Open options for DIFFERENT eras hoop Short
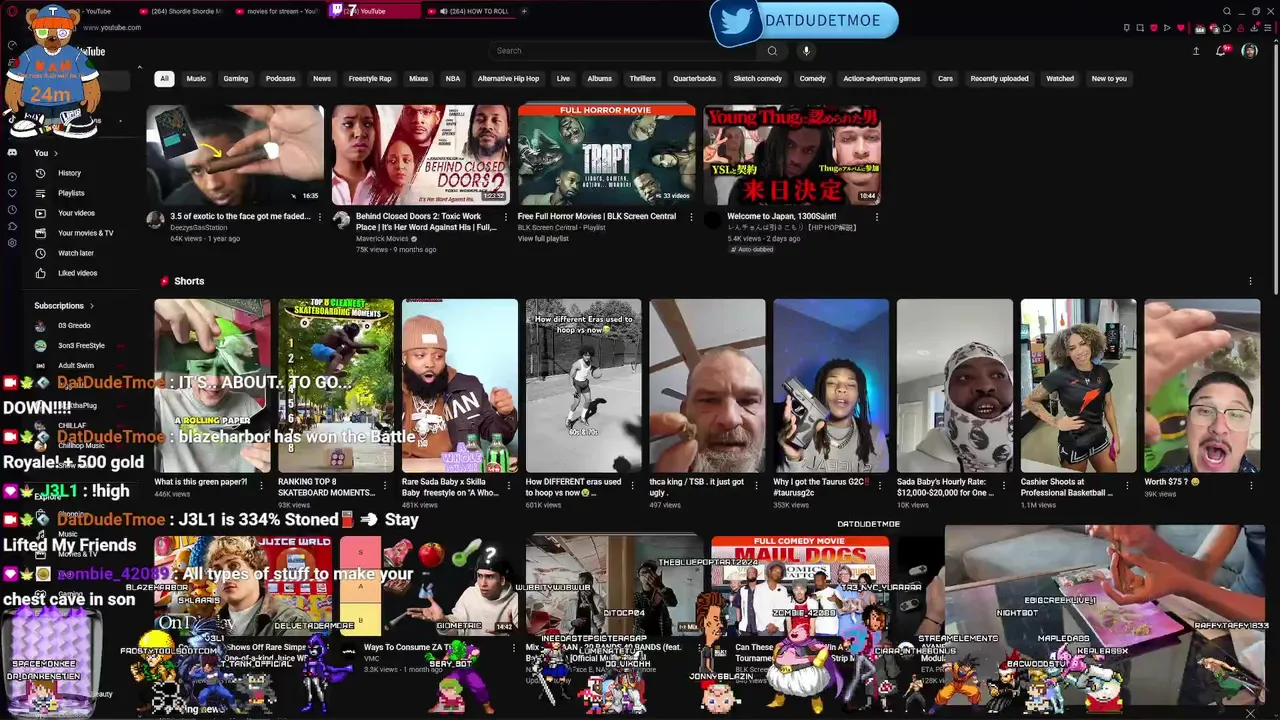 (632, 484)
